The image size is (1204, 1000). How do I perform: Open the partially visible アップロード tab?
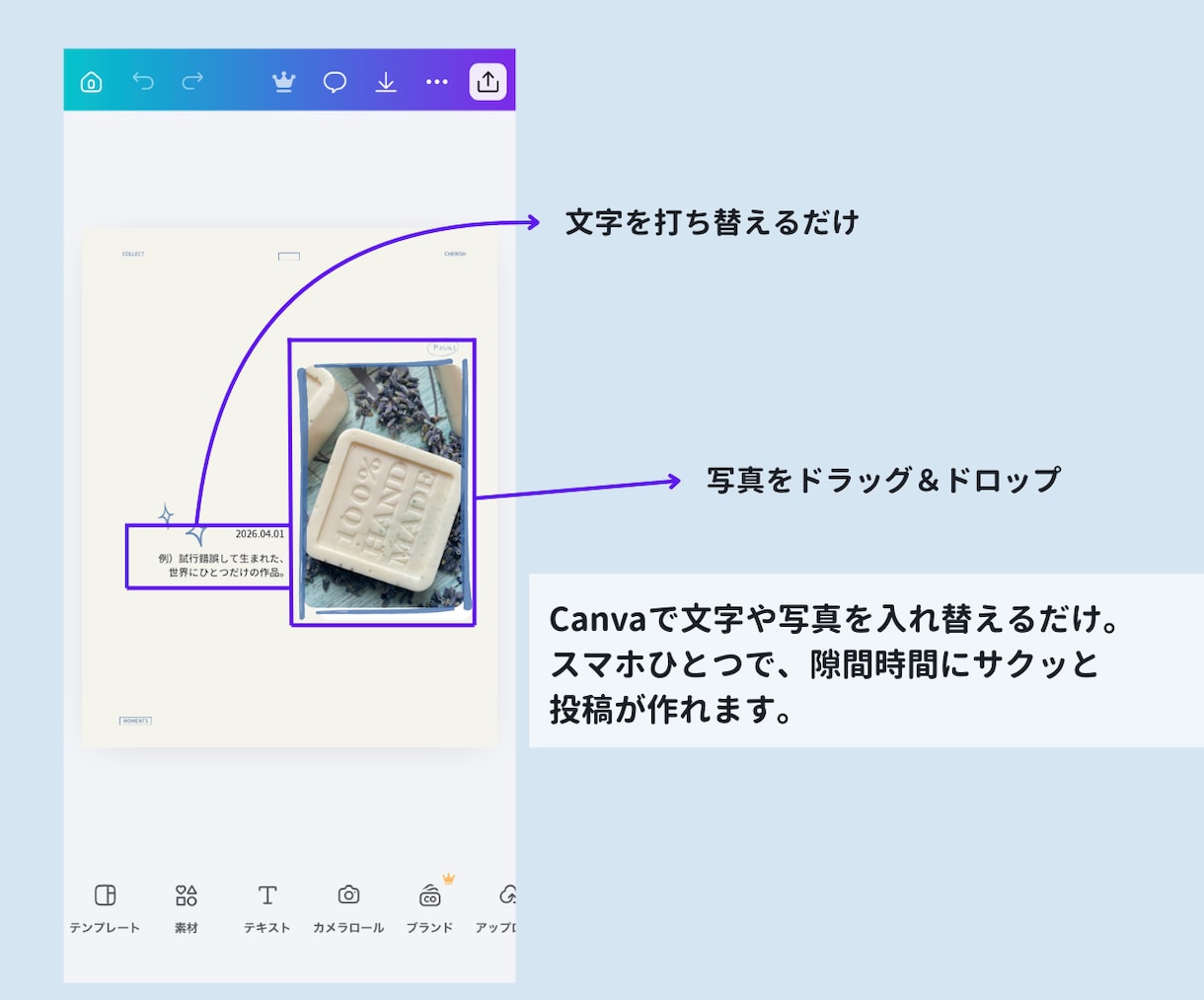[496, 908]
